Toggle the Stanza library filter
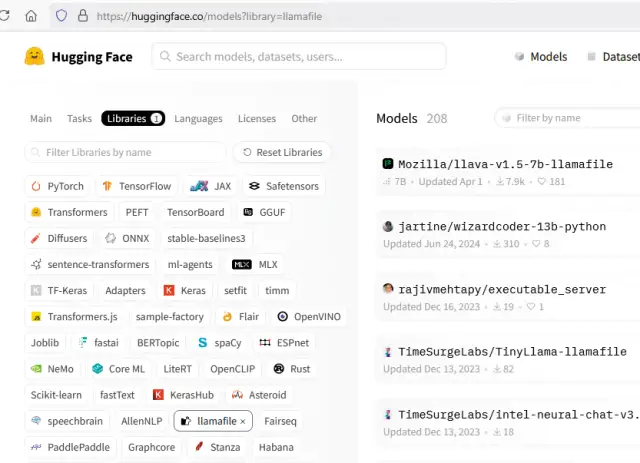The width and height of the screenshot is (640, 463). tap(217, 447)
